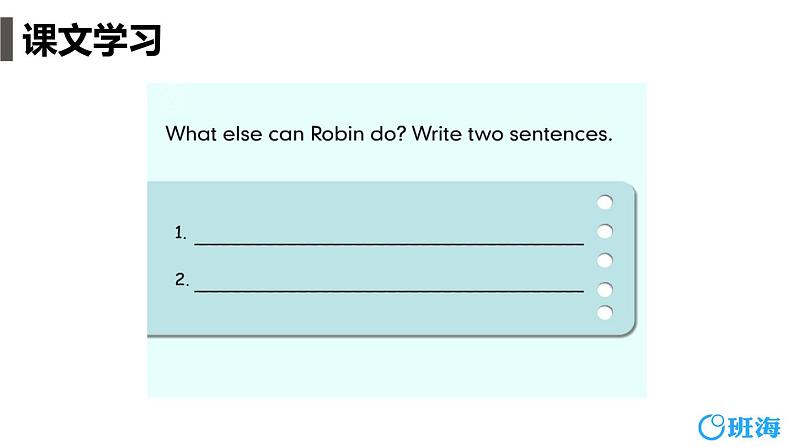Click the word "else" in the question
794x447 pixels.
(x=242, y=134)
